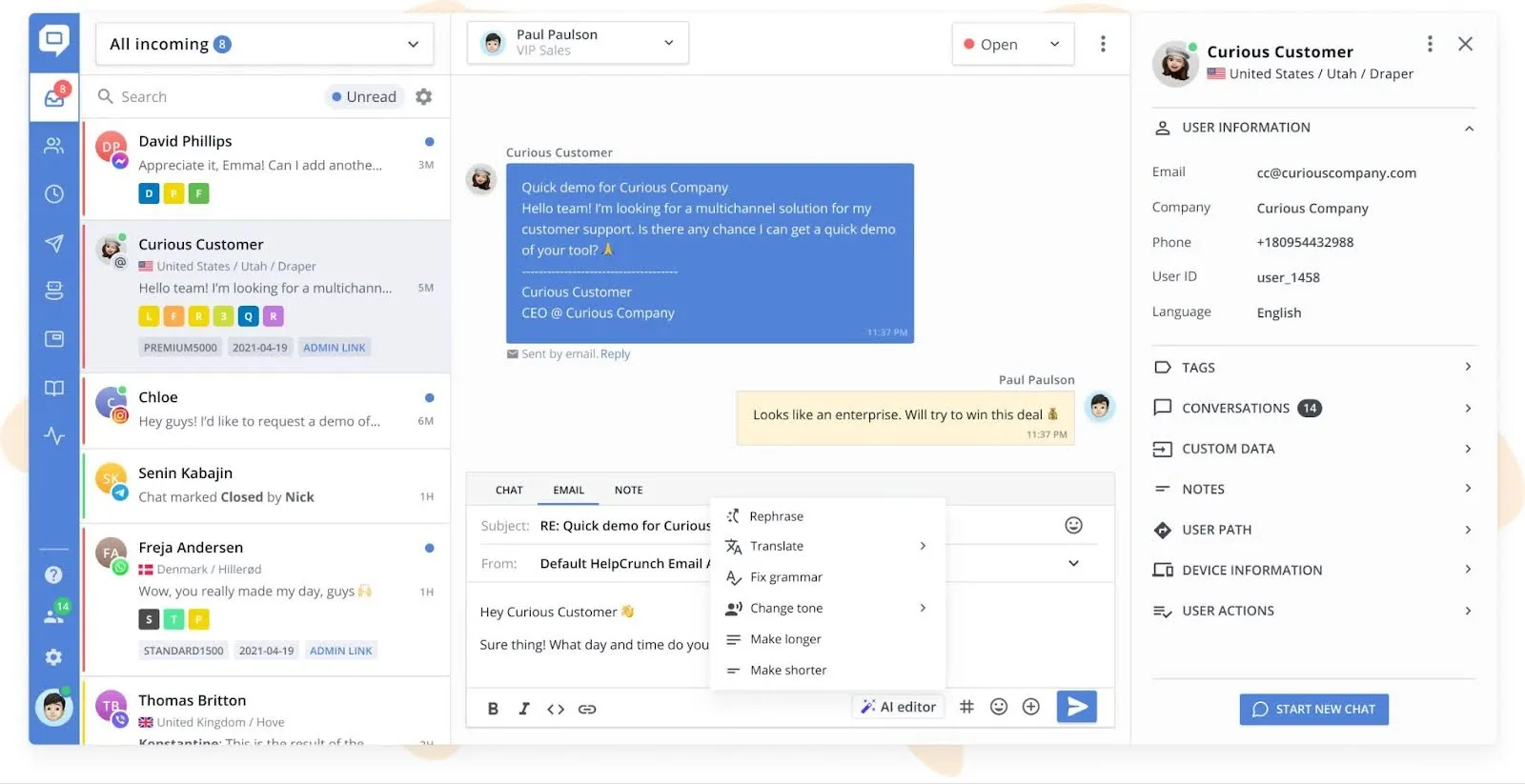Toggle bold text formatting

[493, 709]
